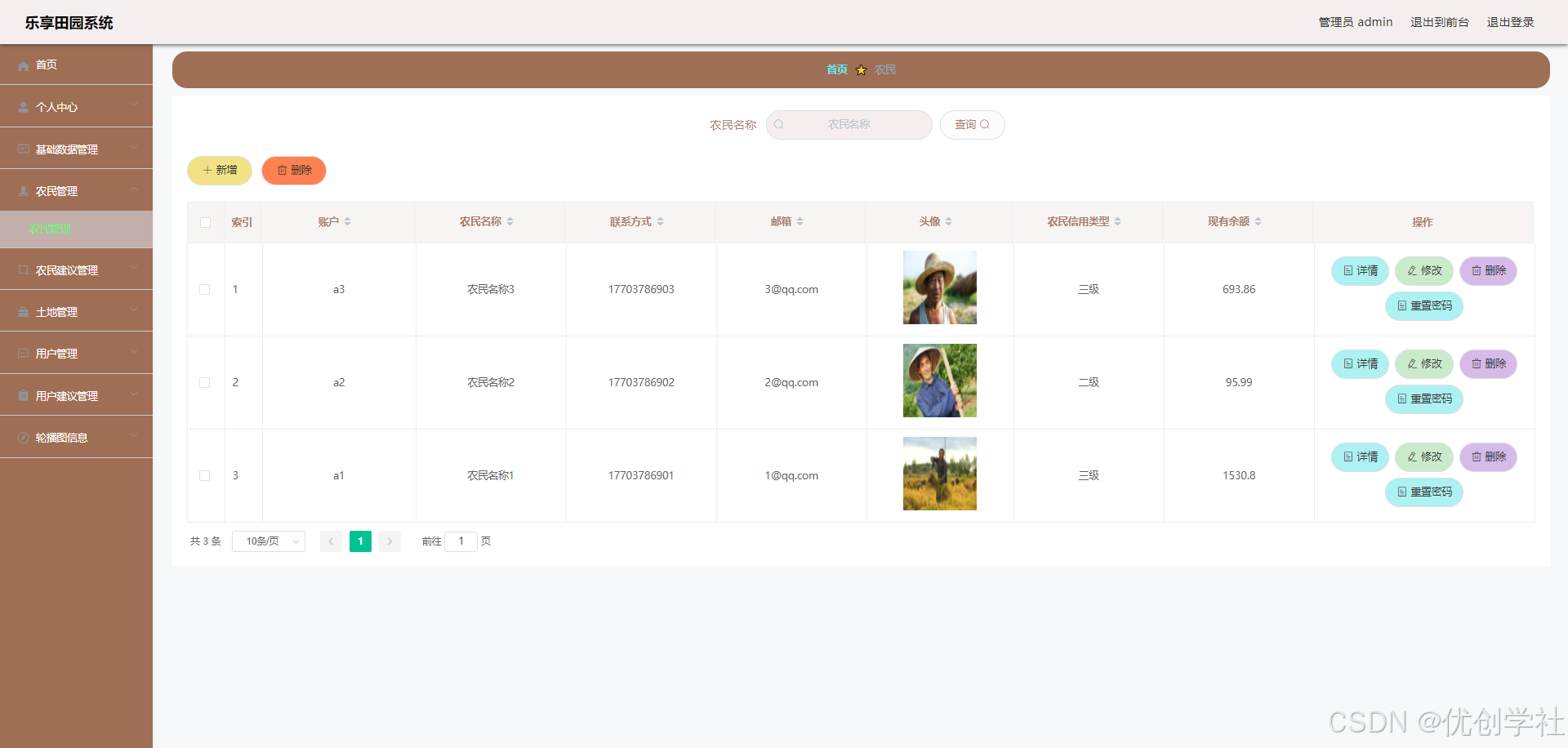Sort by 现有余额 column arrows
Image resolution: width=1568 pixels, height=748 pixels.
click(1258, 221)
